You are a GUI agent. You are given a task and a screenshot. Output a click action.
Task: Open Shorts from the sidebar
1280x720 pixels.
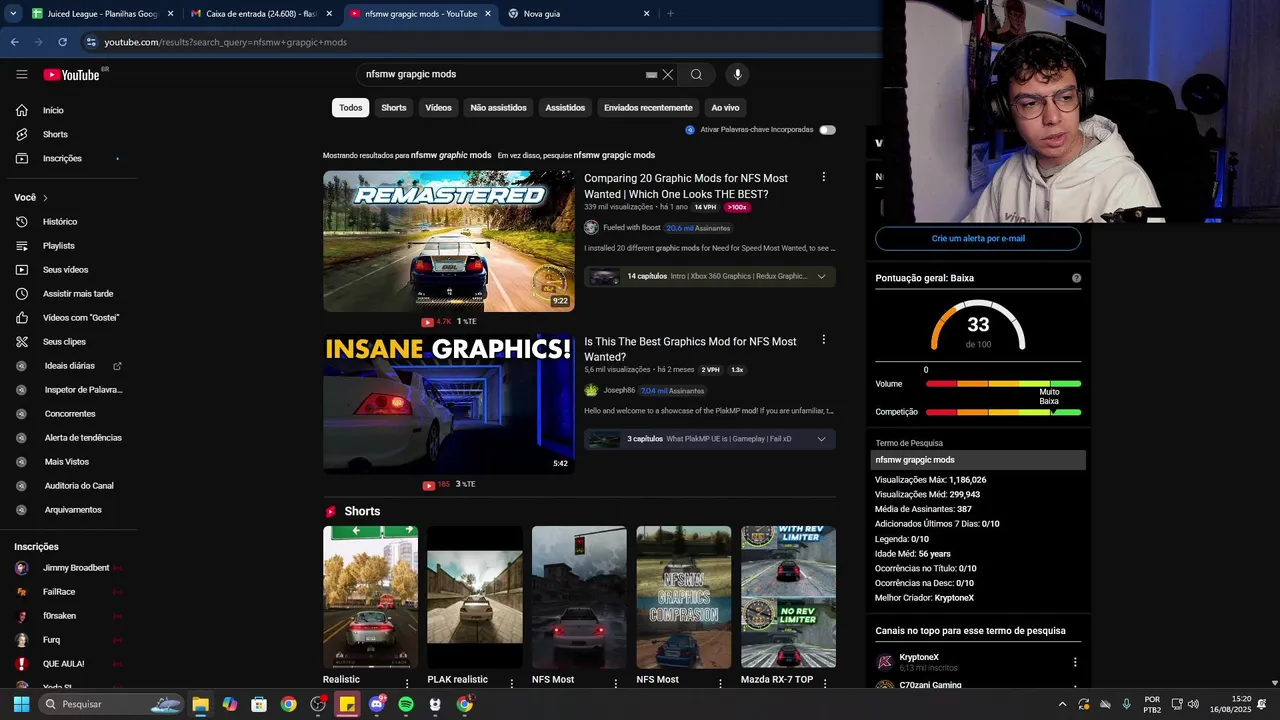click(55, 134)
